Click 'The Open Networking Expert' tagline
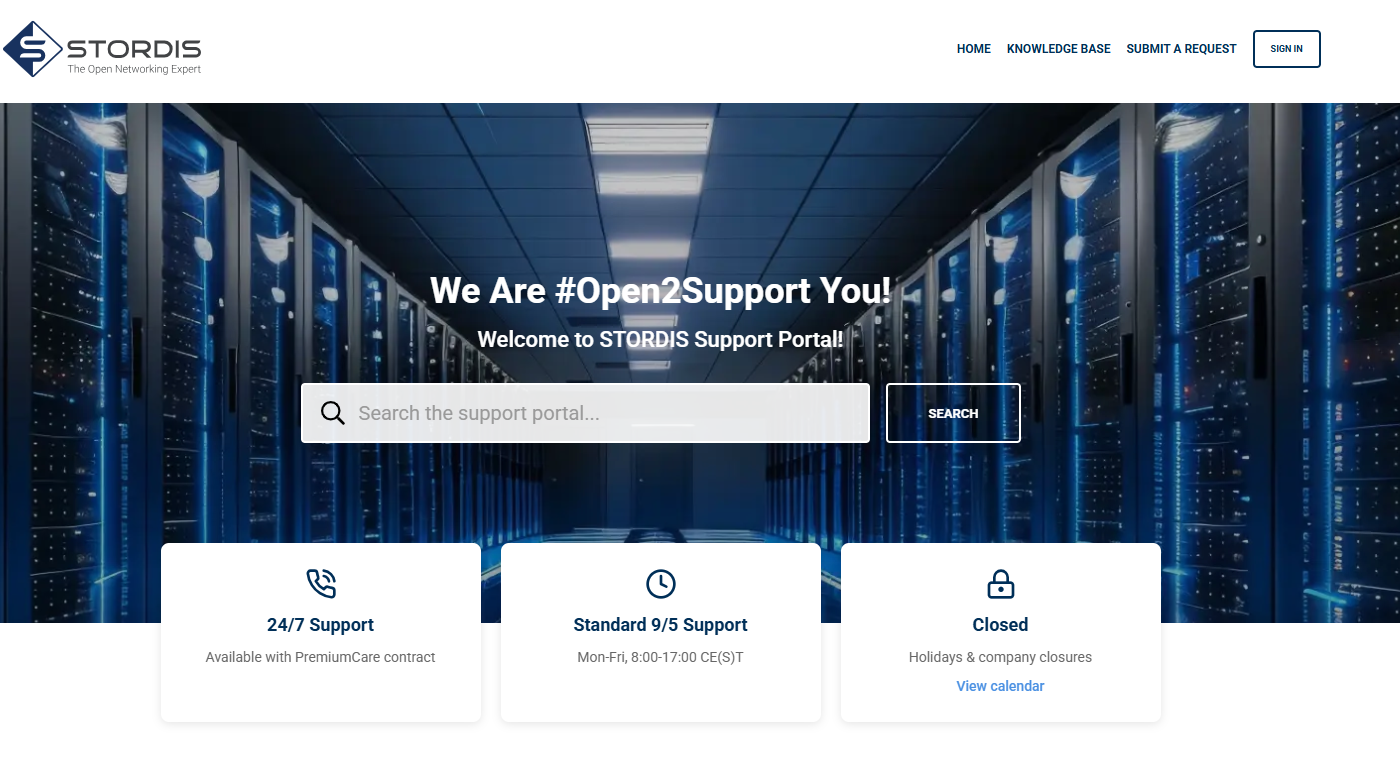 point(134,70)
